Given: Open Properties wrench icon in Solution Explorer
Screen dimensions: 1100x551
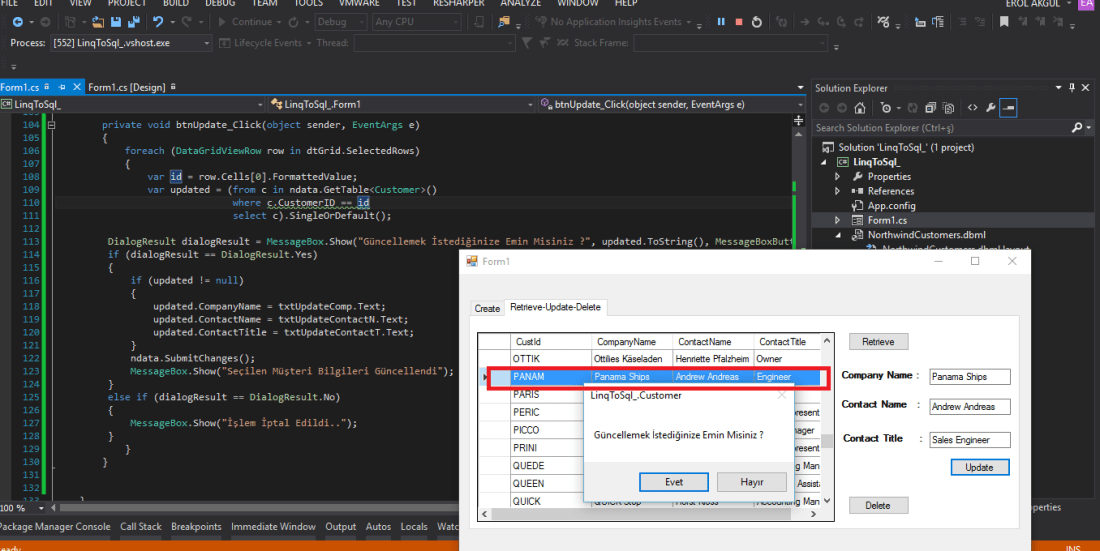Looking at the screenshot, I should (x=990, y=108).
